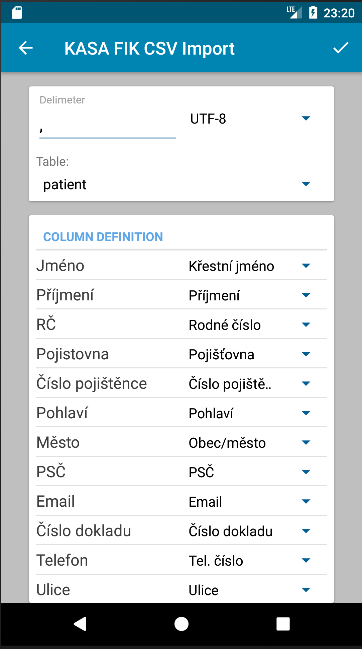Tap the Android recent apps square

coord(283,624)
